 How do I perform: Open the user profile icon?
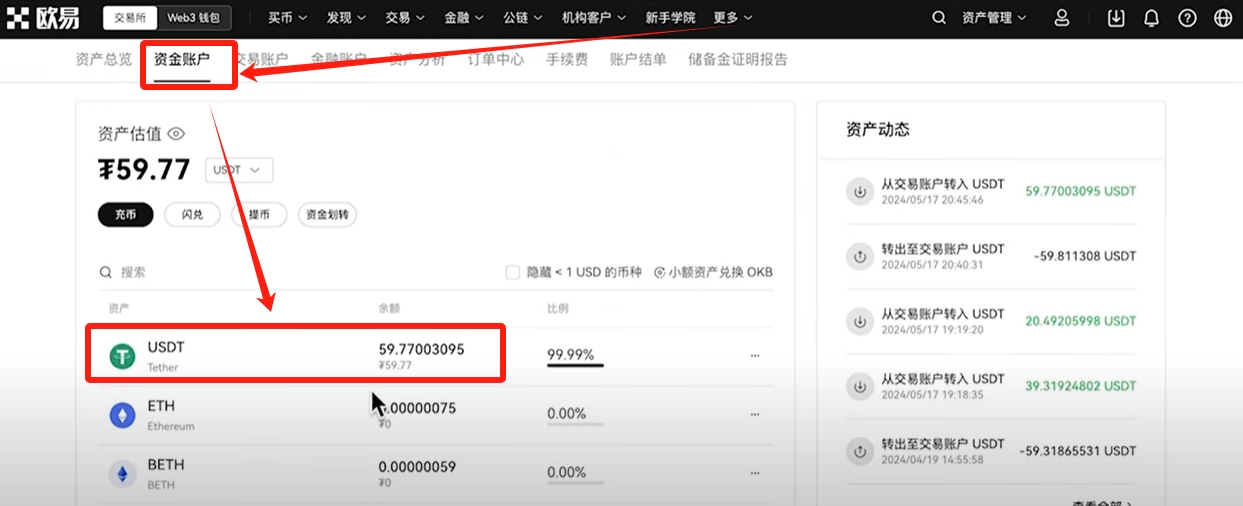[x=1062, y=18]
